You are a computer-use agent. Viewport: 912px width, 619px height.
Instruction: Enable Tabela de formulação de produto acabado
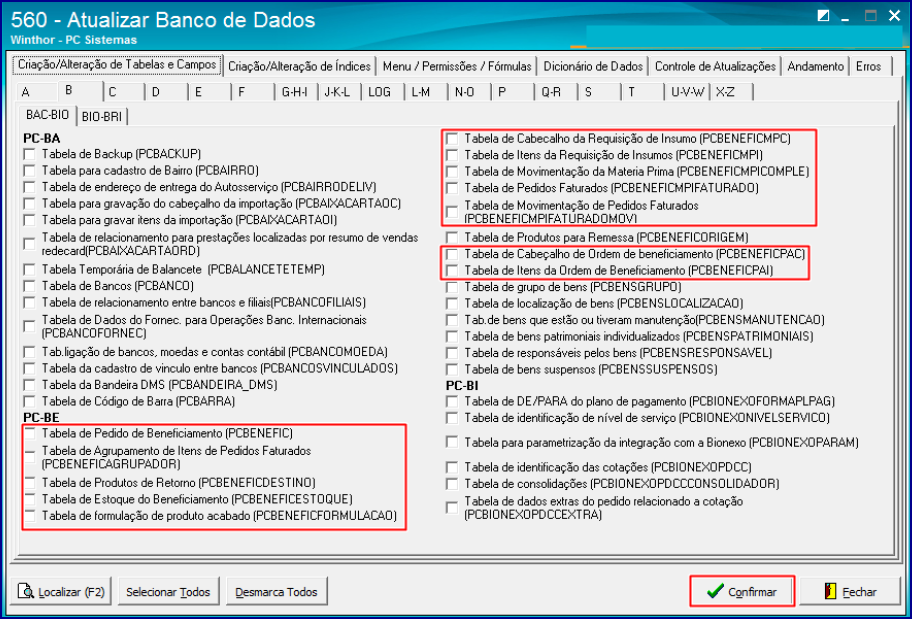pos(29,516)
